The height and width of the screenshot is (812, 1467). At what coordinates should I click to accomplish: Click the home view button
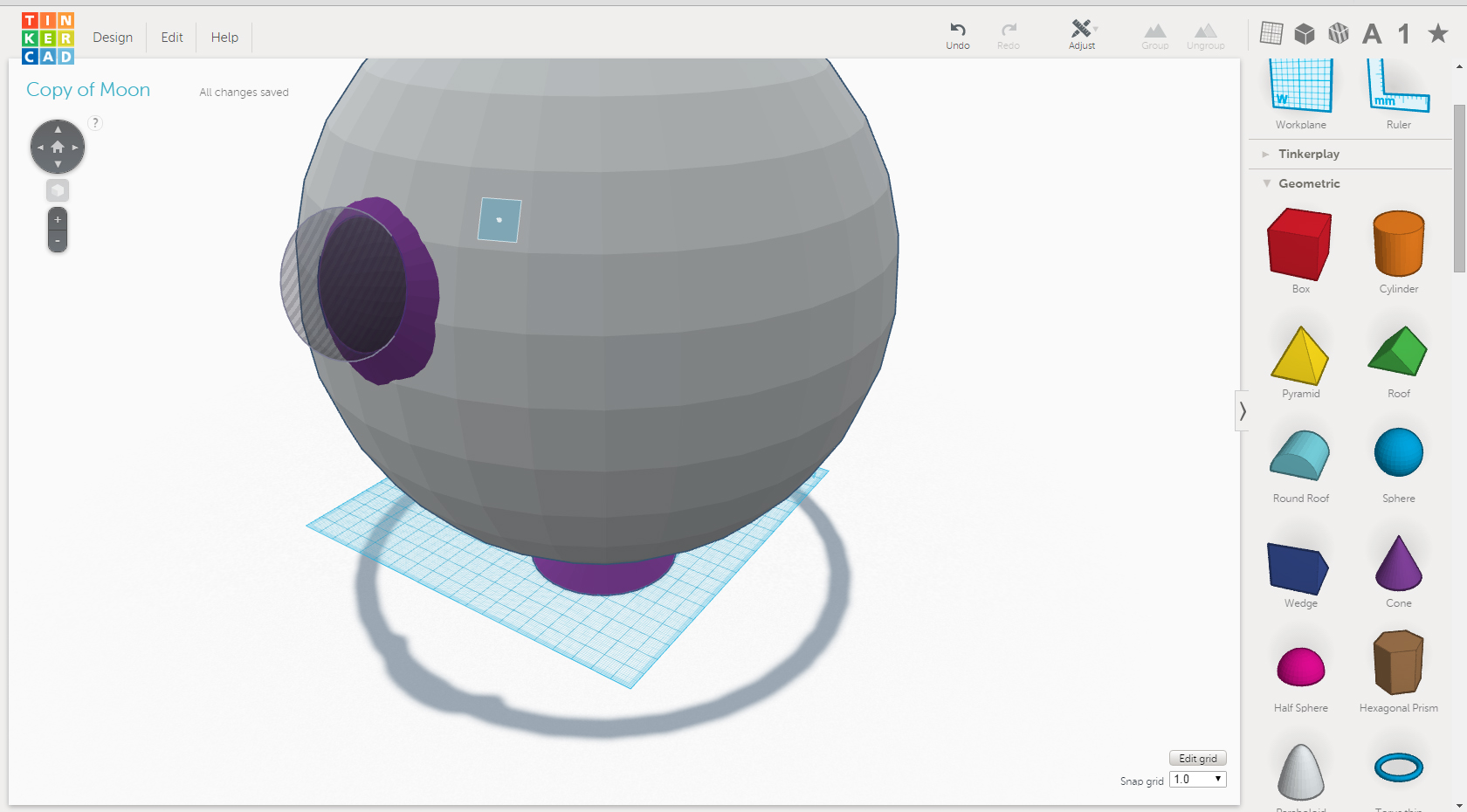(x=58, y=147)
